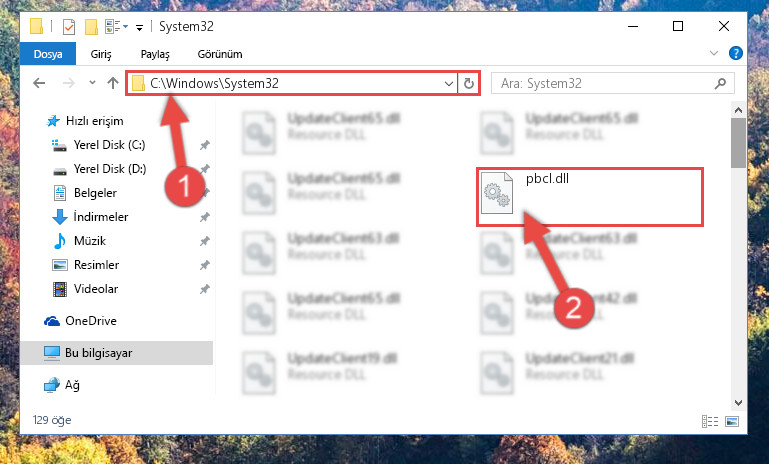Image resolution: width=769 pixels, height=464 pixels.
Task: Open the Dosya menu
Action: 48,54
